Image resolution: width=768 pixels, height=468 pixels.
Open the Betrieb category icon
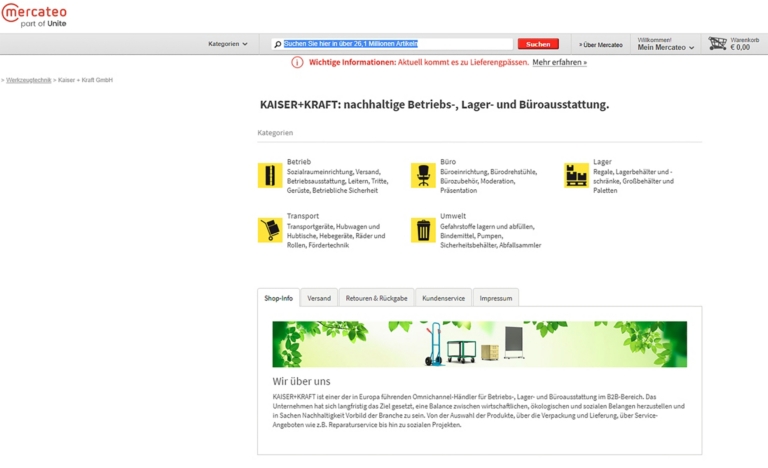[270, 175]
